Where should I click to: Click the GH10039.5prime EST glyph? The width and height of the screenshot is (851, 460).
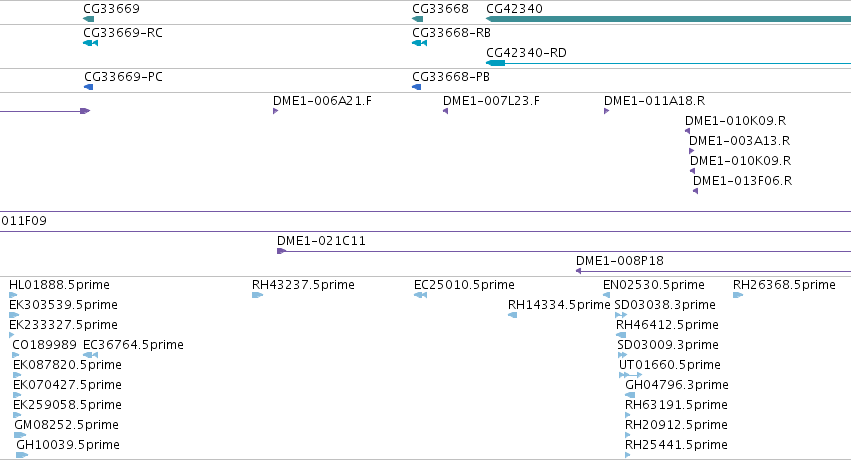(22, 455)
